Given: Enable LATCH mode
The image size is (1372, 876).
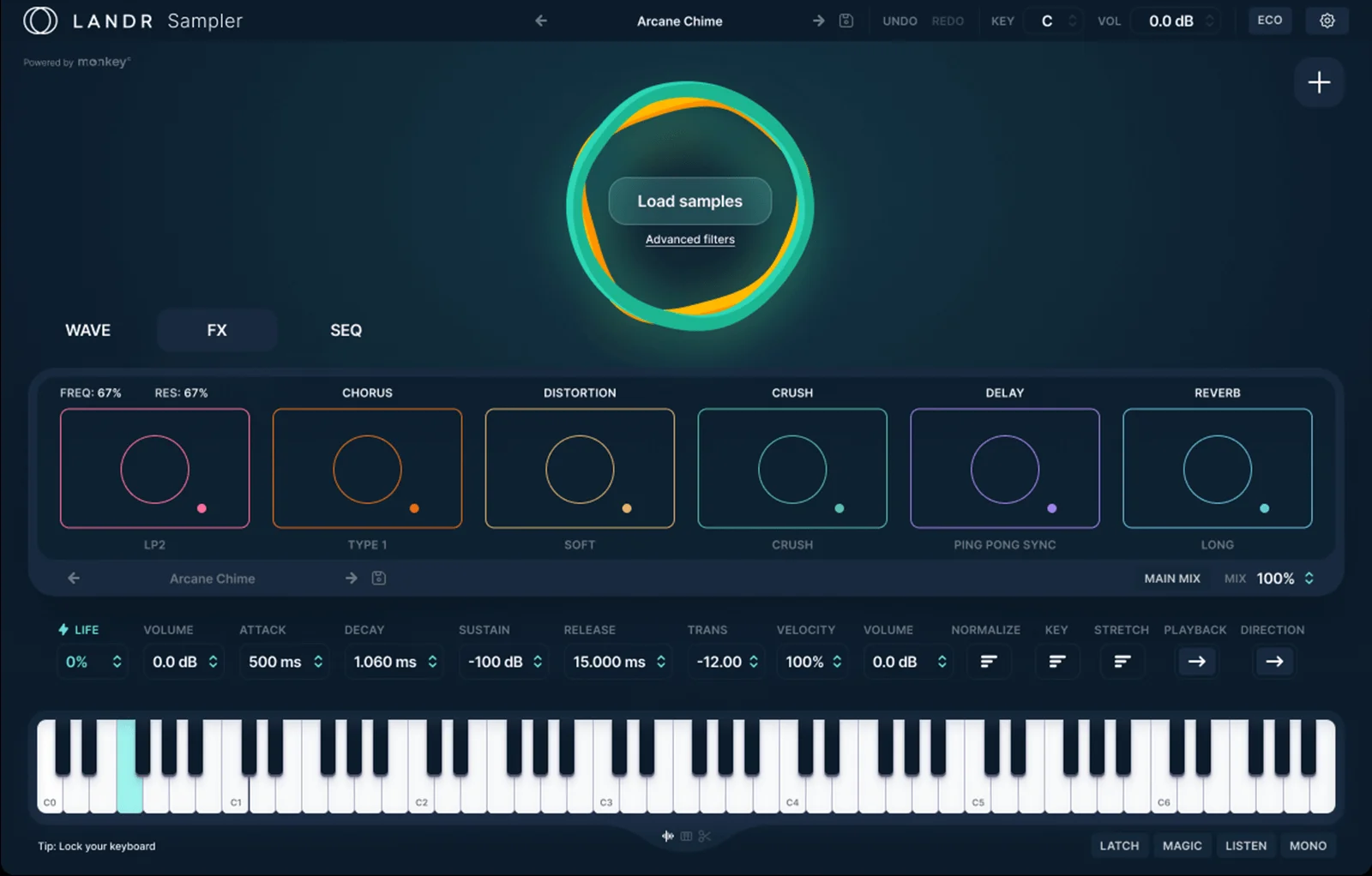Looking at the screenshot, I should (1119, 845).
